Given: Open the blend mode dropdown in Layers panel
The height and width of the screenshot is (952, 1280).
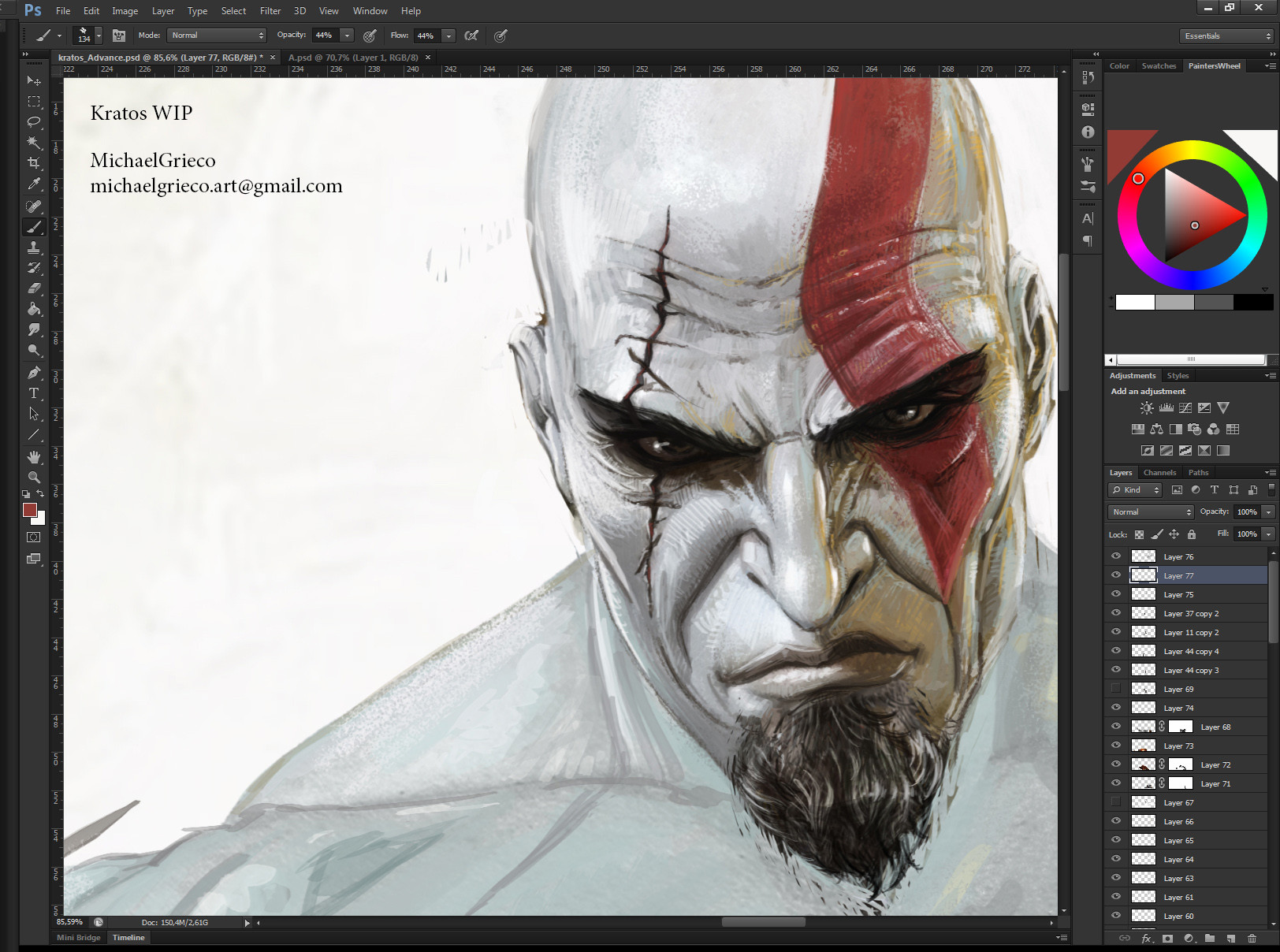Looking at the screenshot, I should [x=1149, y=511].
